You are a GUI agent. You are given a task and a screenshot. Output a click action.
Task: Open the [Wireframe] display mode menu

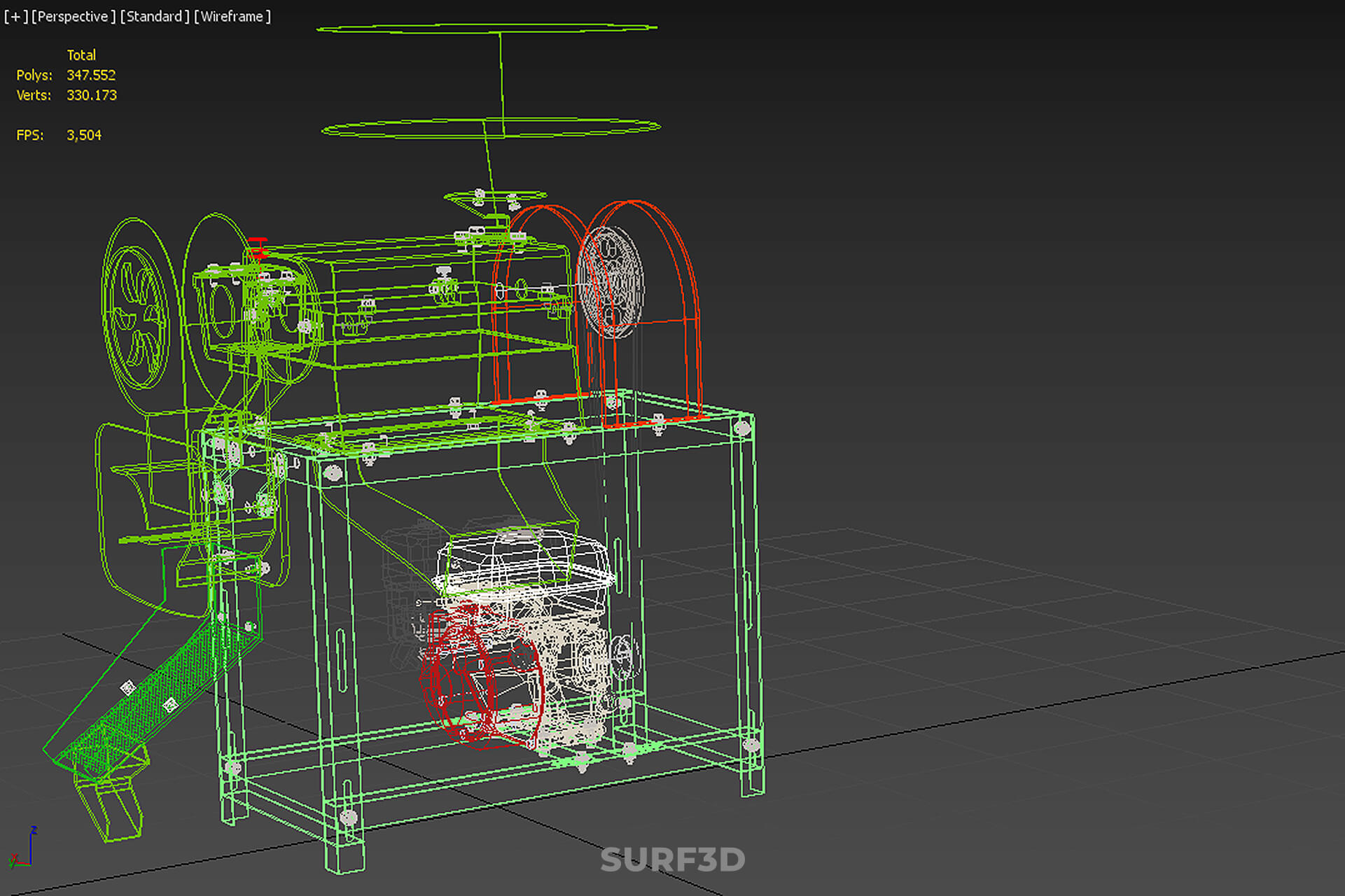click(232, 16)
